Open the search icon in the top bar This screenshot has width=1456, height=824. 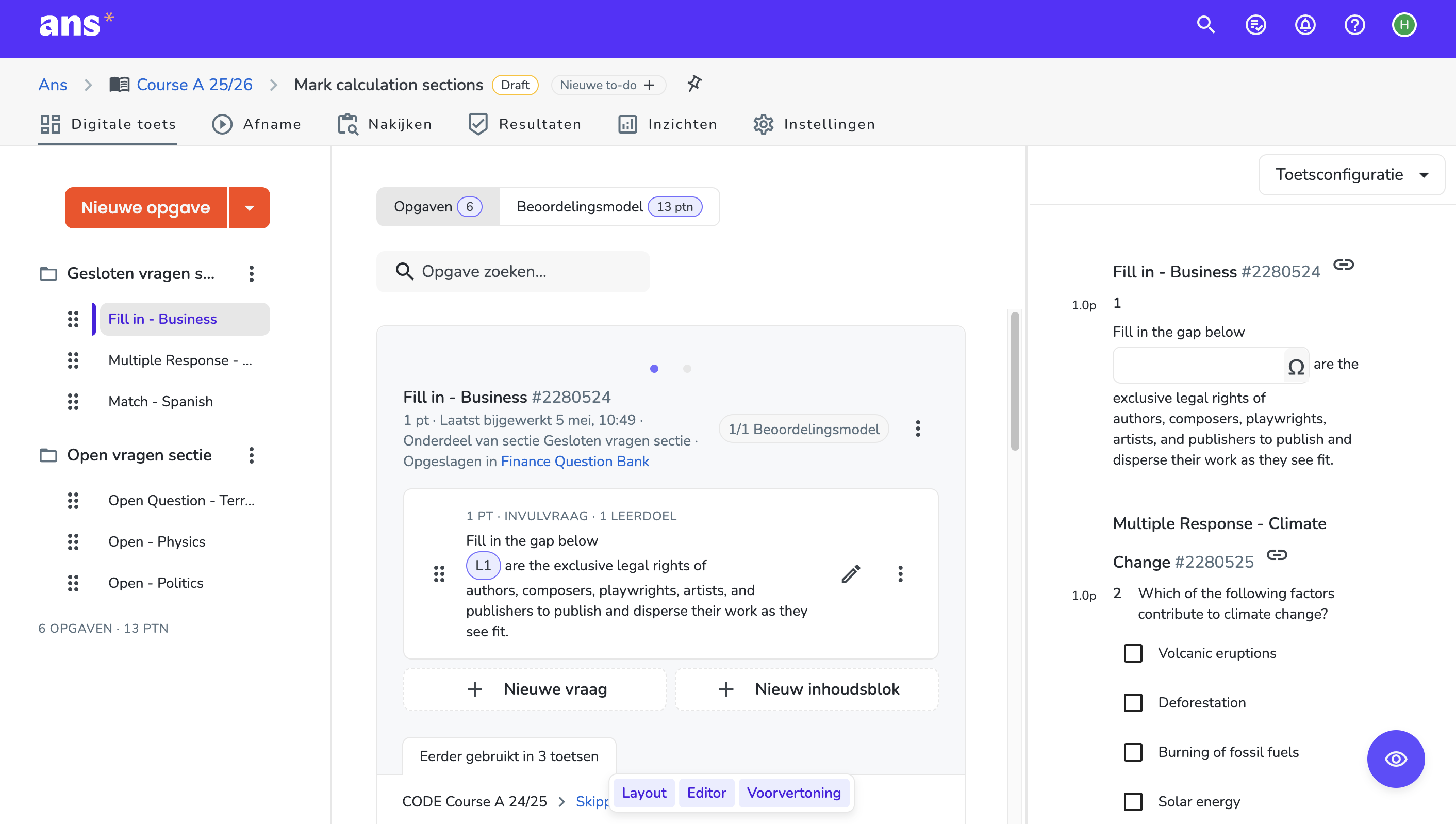[x=1206, y=24]
